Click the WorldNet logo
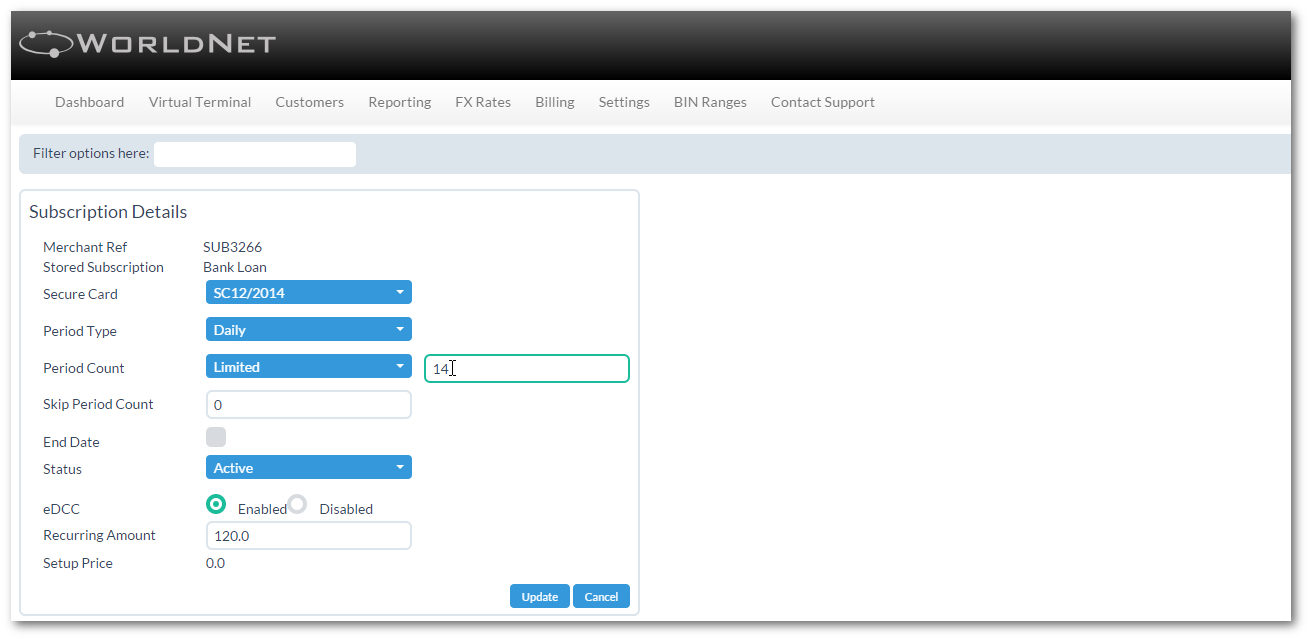Screen dimensions: 1310x640 click(x=147, y=44)
